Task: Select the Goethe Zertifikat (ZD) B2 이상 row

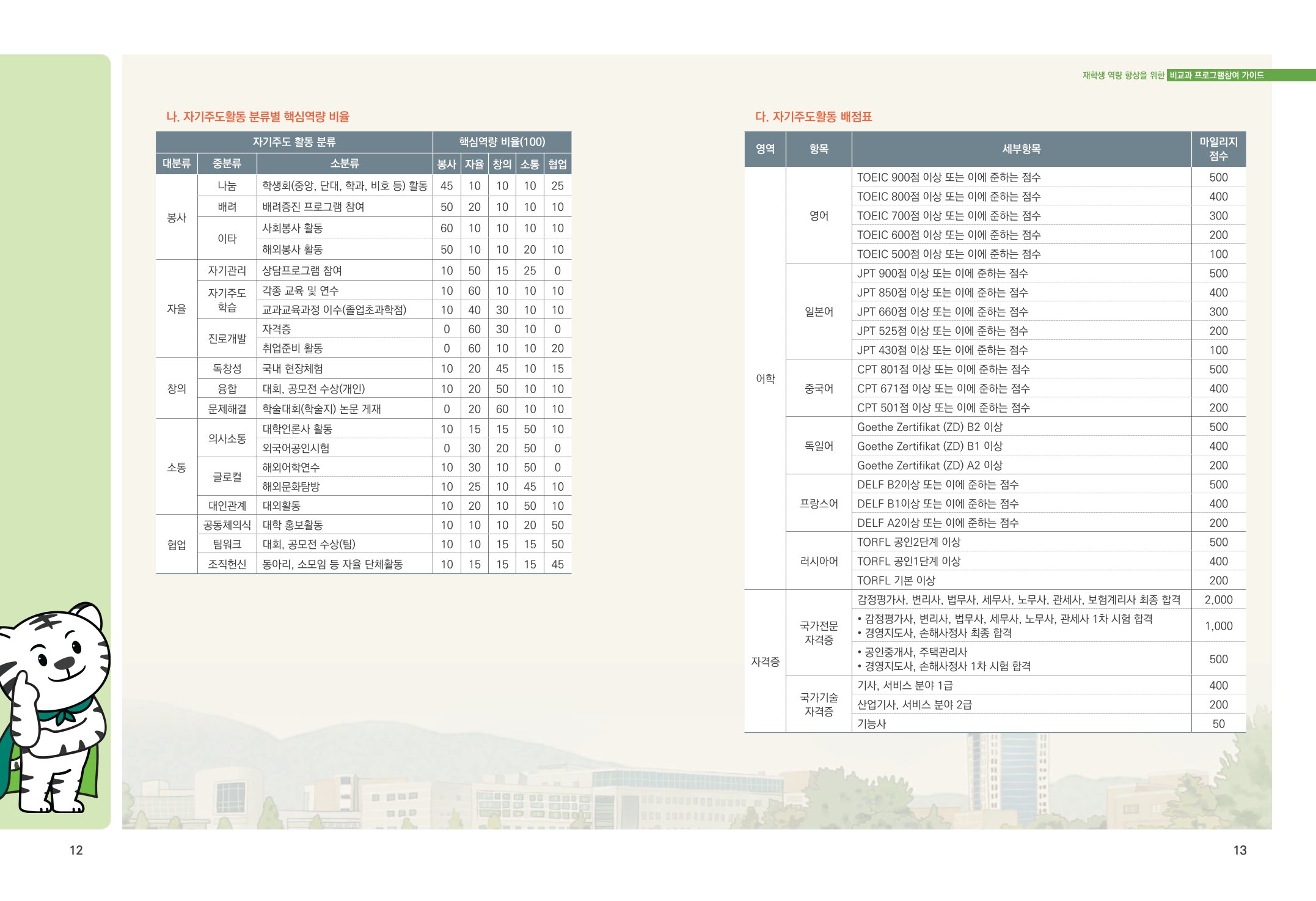Action: 929,427
